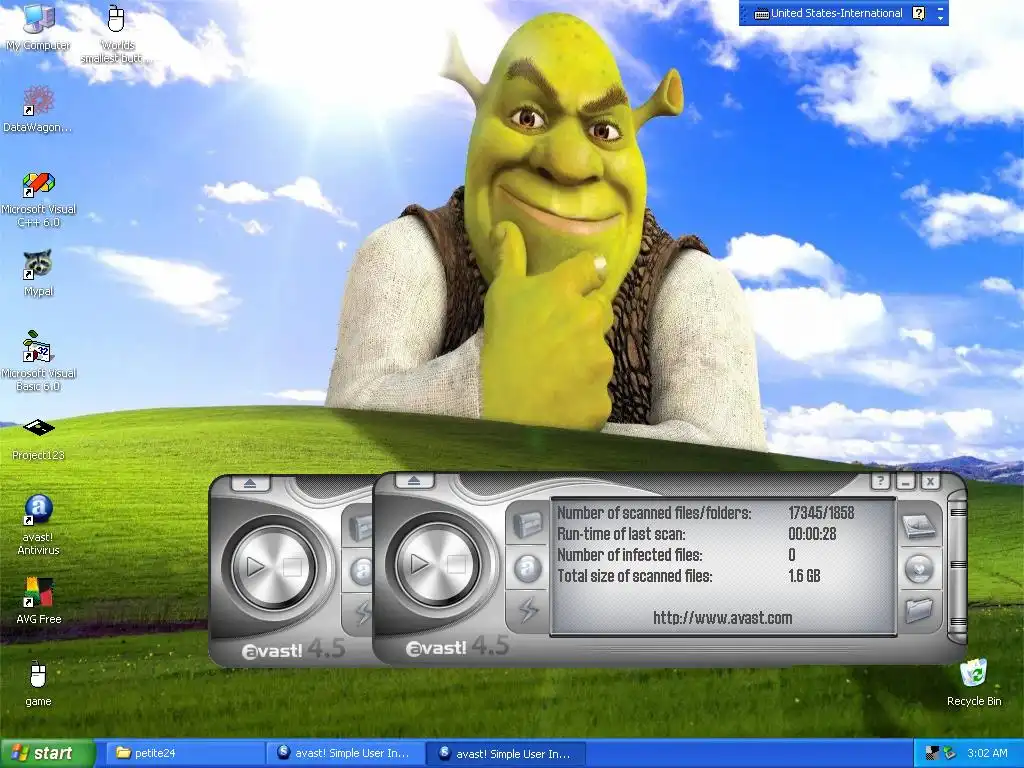Click round download icon on avast! right side
The image size is (1024, 768).
919,569
